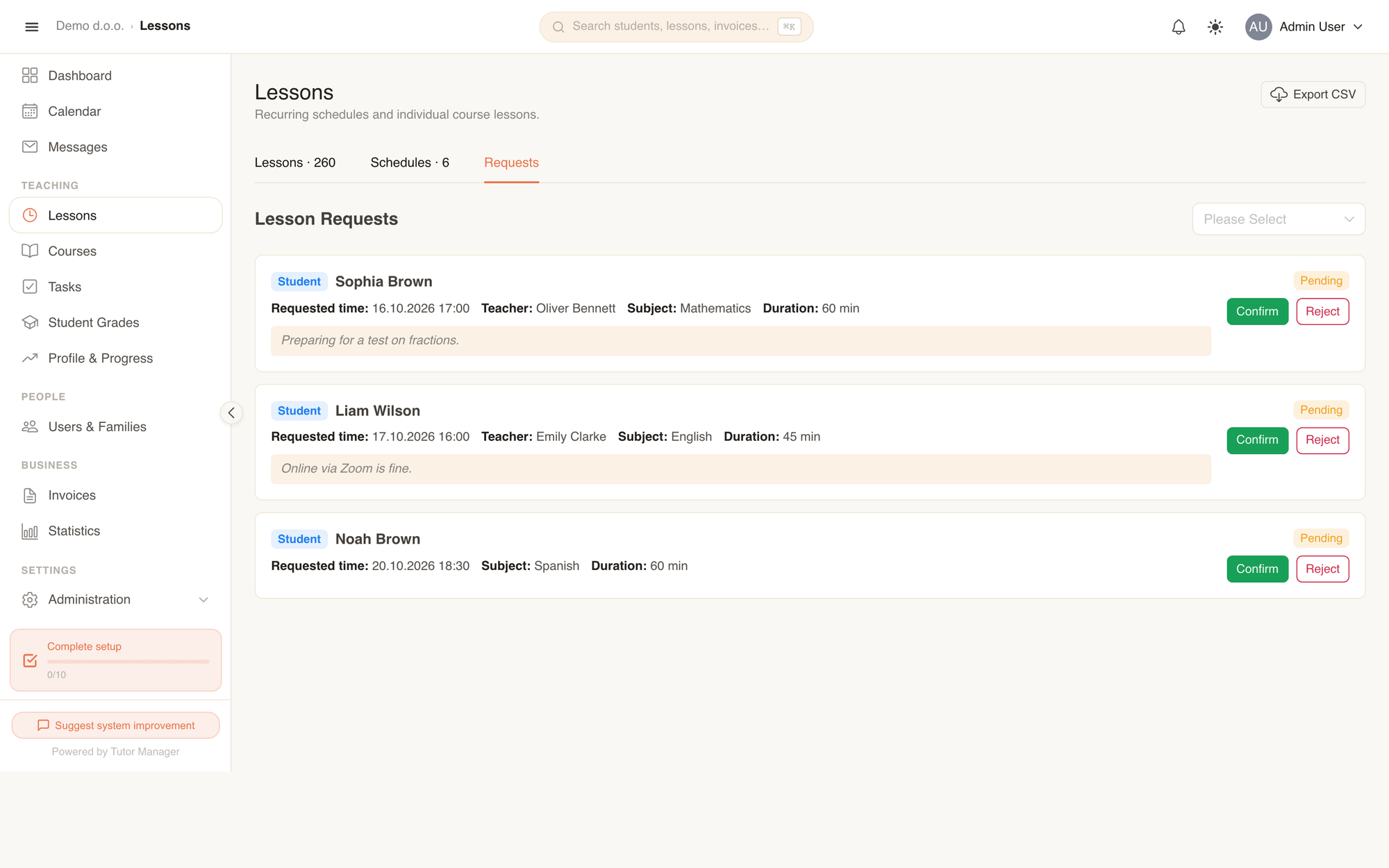Click the search students, lessons, invoices field
Viewport: 1389px width, 868px height.
676,26
